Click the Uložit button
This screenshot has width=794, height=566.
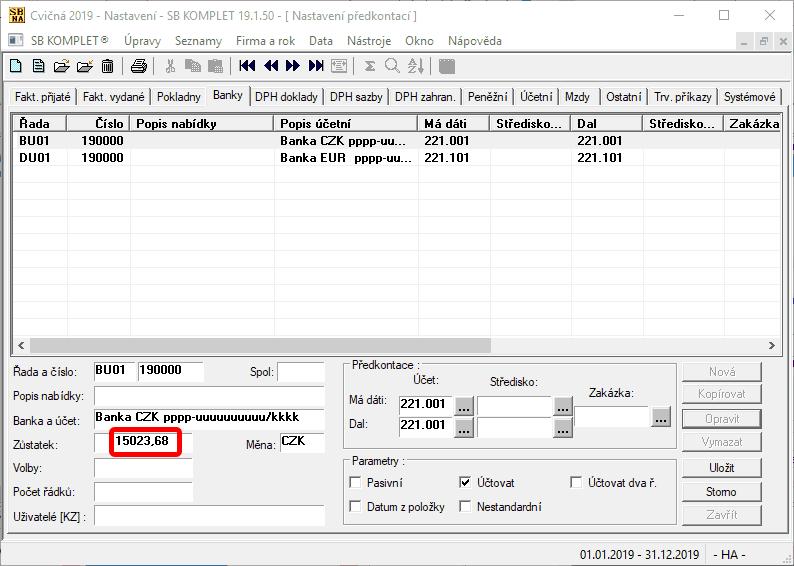coord(722,468)
